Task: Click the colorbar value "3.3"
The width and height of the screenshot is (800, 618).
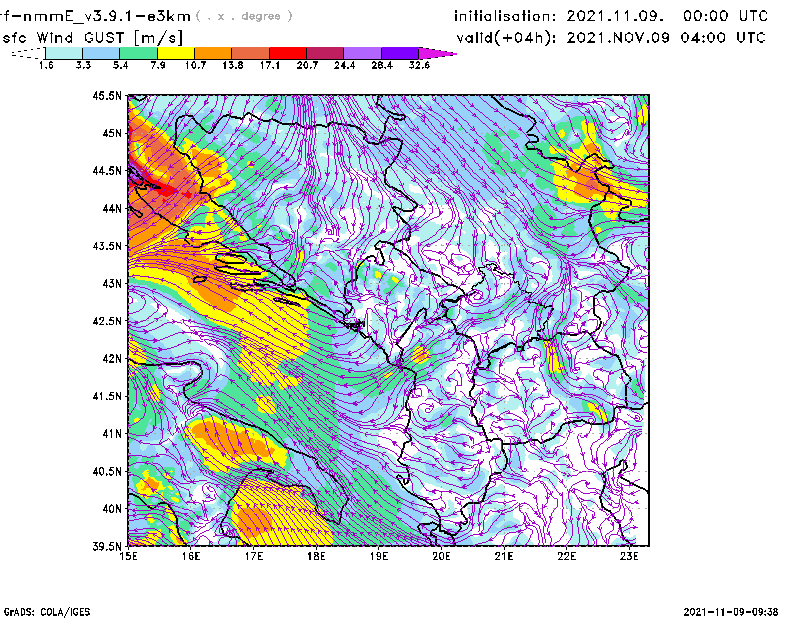Action: [83, 65]
